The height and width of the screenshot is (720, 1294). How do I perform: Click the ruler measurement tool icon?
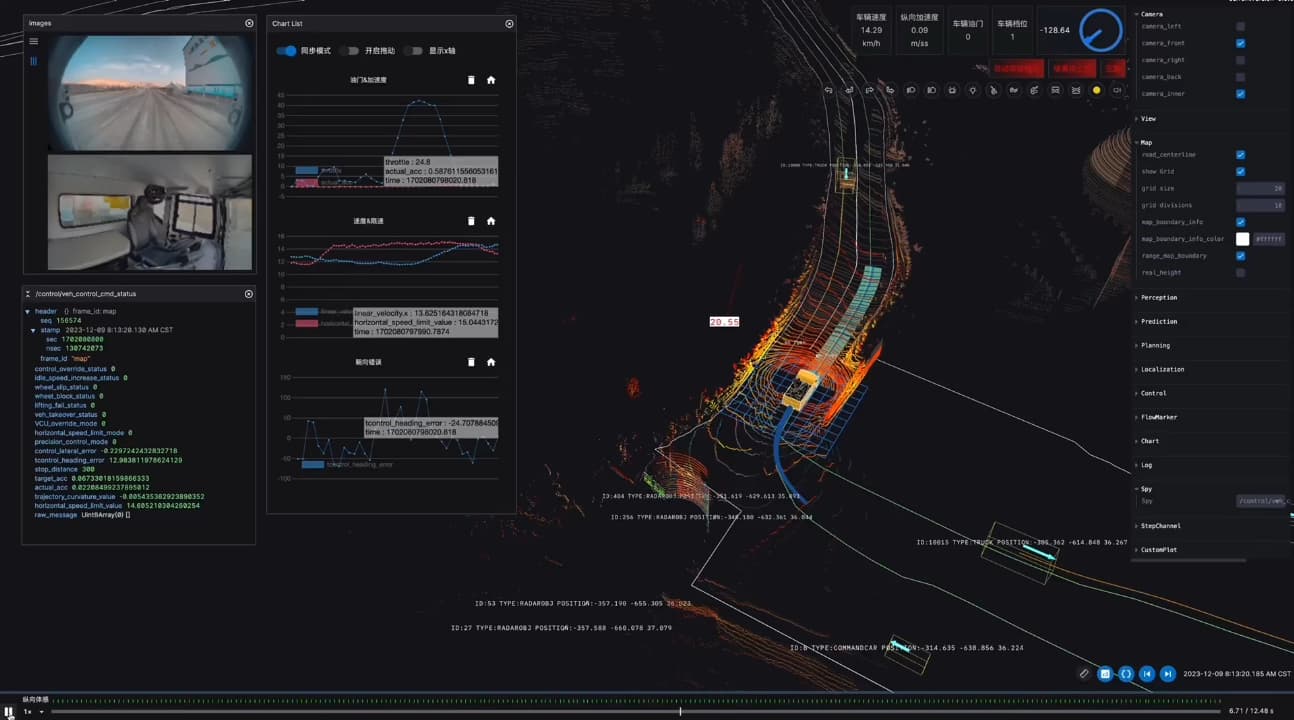click(1084, 674)
